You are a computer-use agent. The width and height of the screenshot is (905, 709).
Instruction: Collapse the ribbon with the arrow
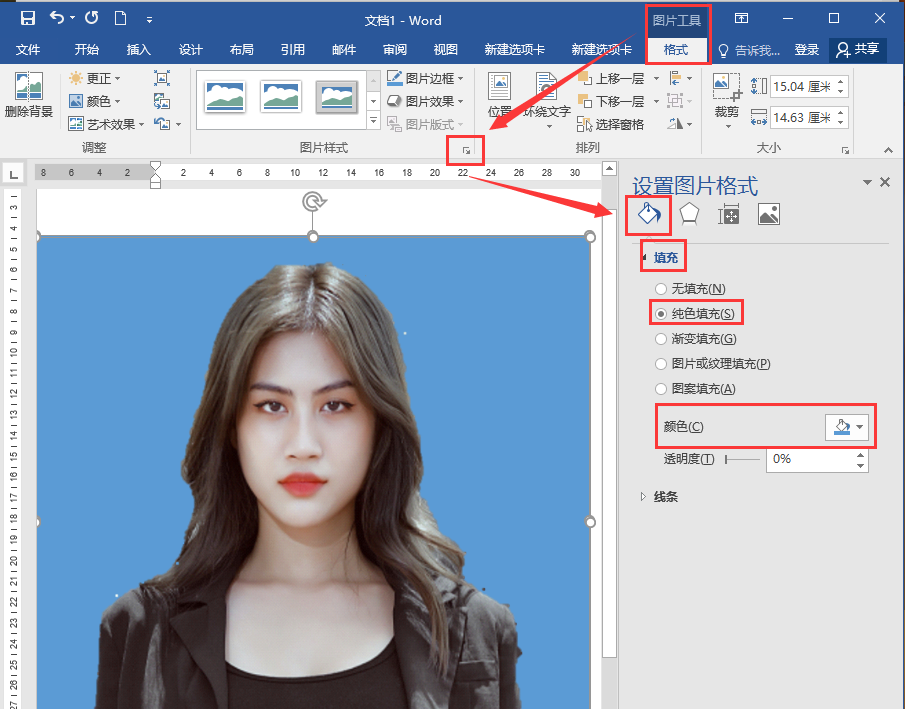(888, 150)
